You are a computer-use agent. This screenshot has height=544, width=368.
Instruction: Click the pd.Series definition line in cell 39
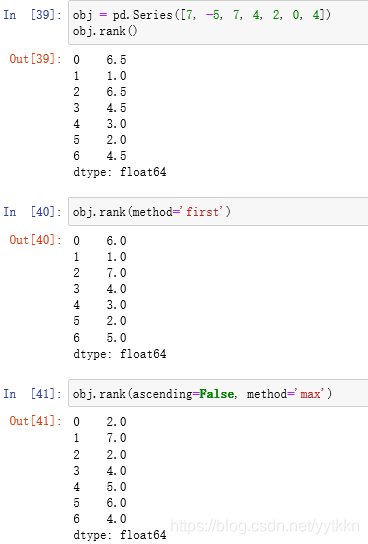(202, 15)
